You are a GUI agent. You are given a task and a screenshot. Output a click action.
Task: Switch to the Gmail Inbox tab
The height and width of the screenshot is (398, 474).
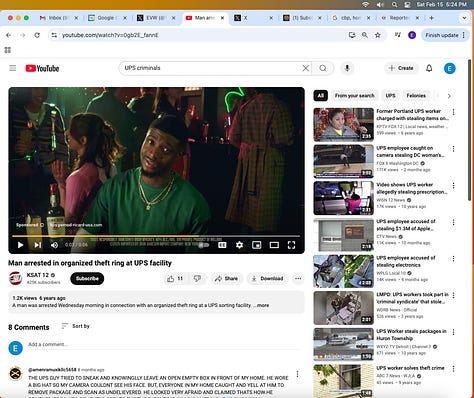[x=58, y=18]
